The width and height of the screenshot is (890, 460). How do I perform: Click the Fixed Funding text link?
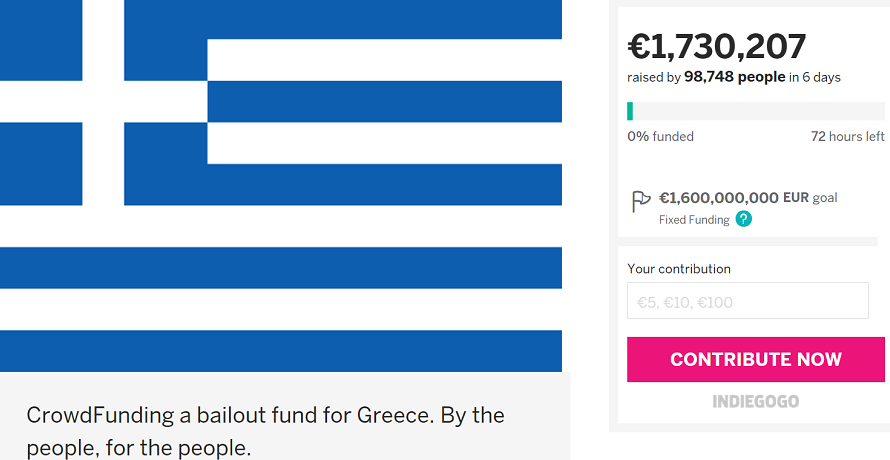coord(694,220)
